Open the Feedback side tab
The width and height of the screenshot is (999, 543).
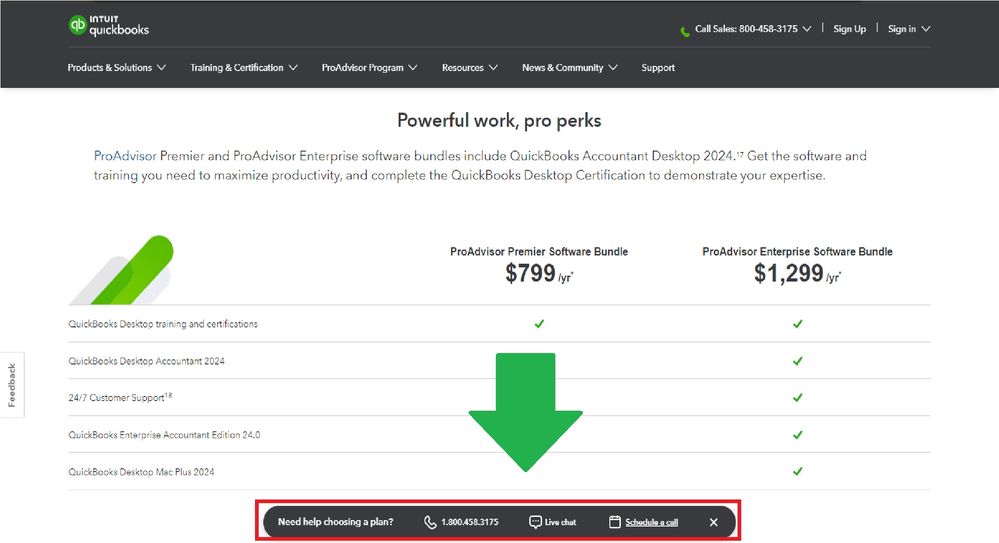tap(12, 385)
